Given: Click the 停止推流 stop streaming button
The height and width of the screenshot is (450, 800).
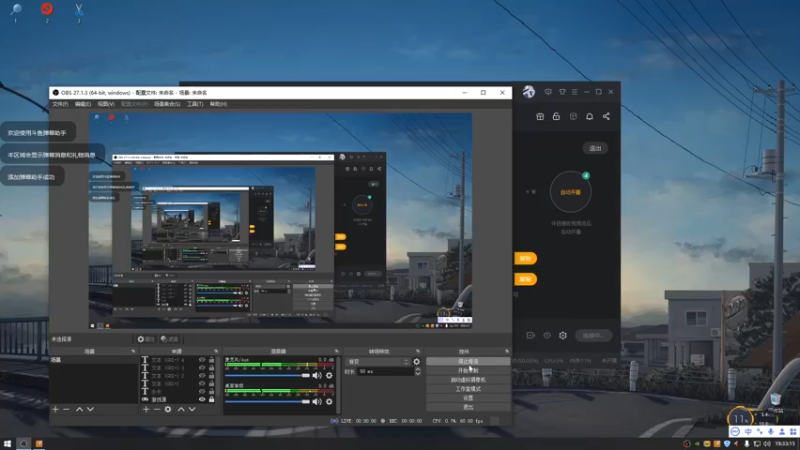Looking at the screenshot, I should (x=468, y=361).
